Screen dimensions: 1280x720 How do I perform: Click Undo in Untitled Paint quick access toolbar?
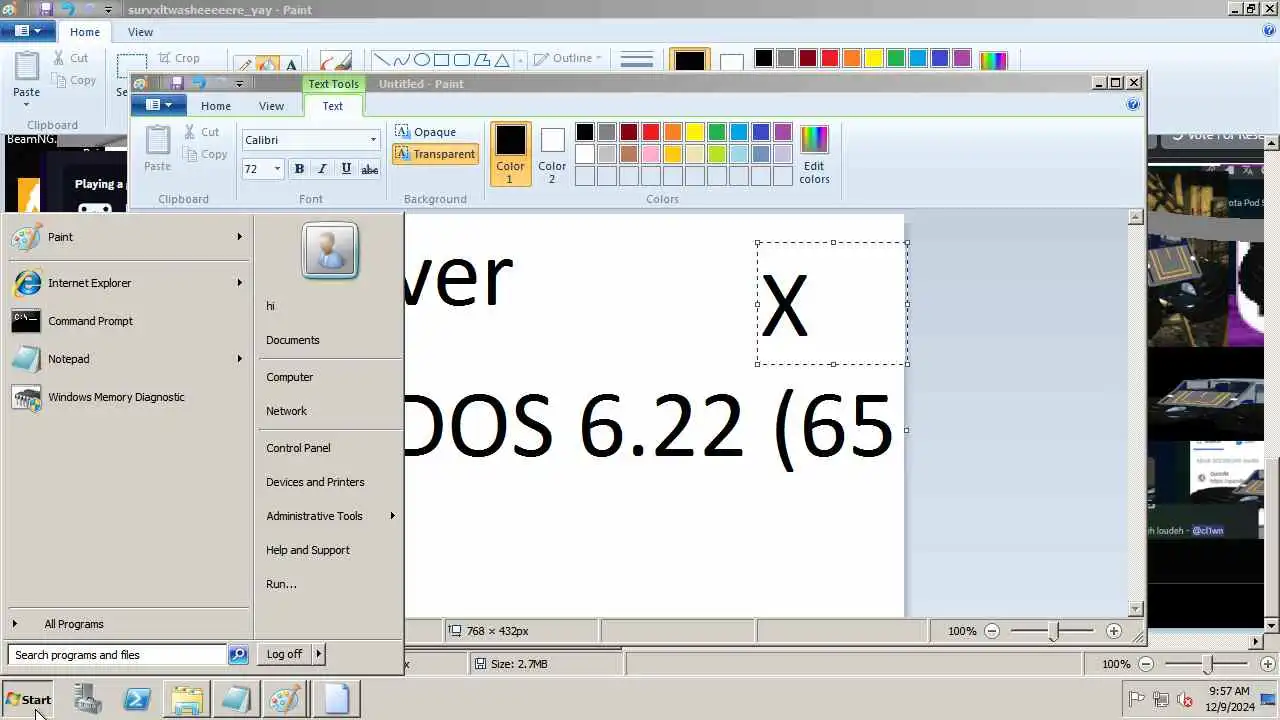198,83
